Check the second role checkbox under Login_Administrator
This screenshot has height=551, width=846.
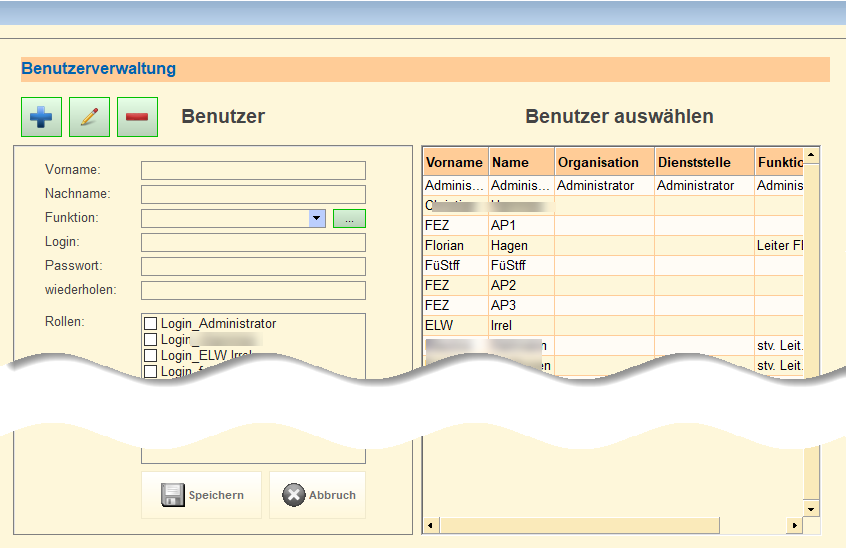click(x=151, y=340)
